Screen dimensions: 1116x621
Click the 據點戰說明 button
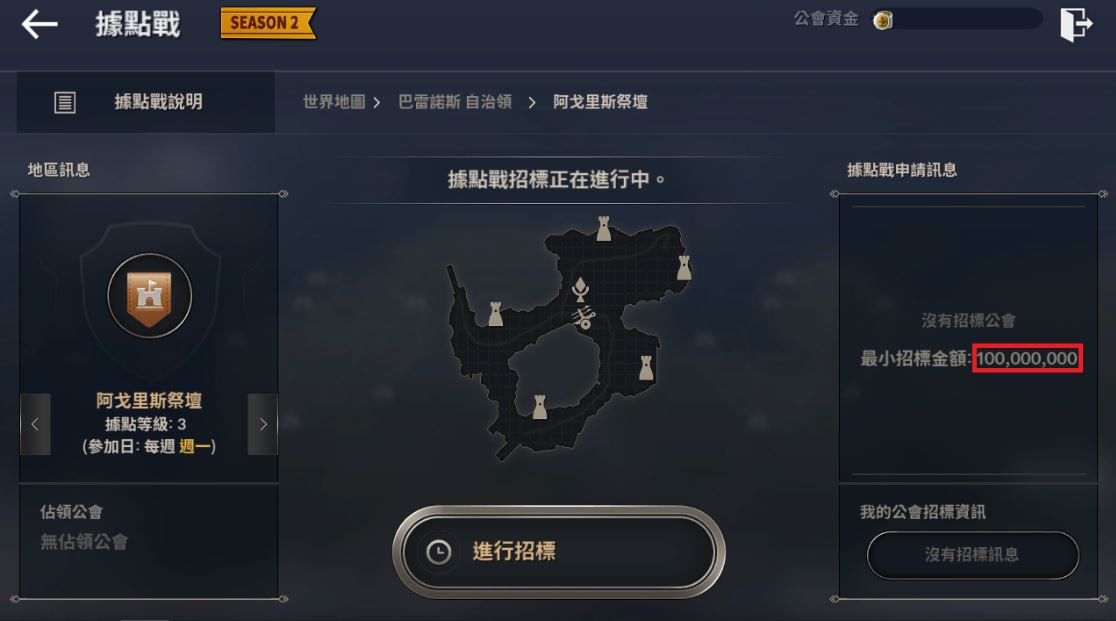click(146, 102)
